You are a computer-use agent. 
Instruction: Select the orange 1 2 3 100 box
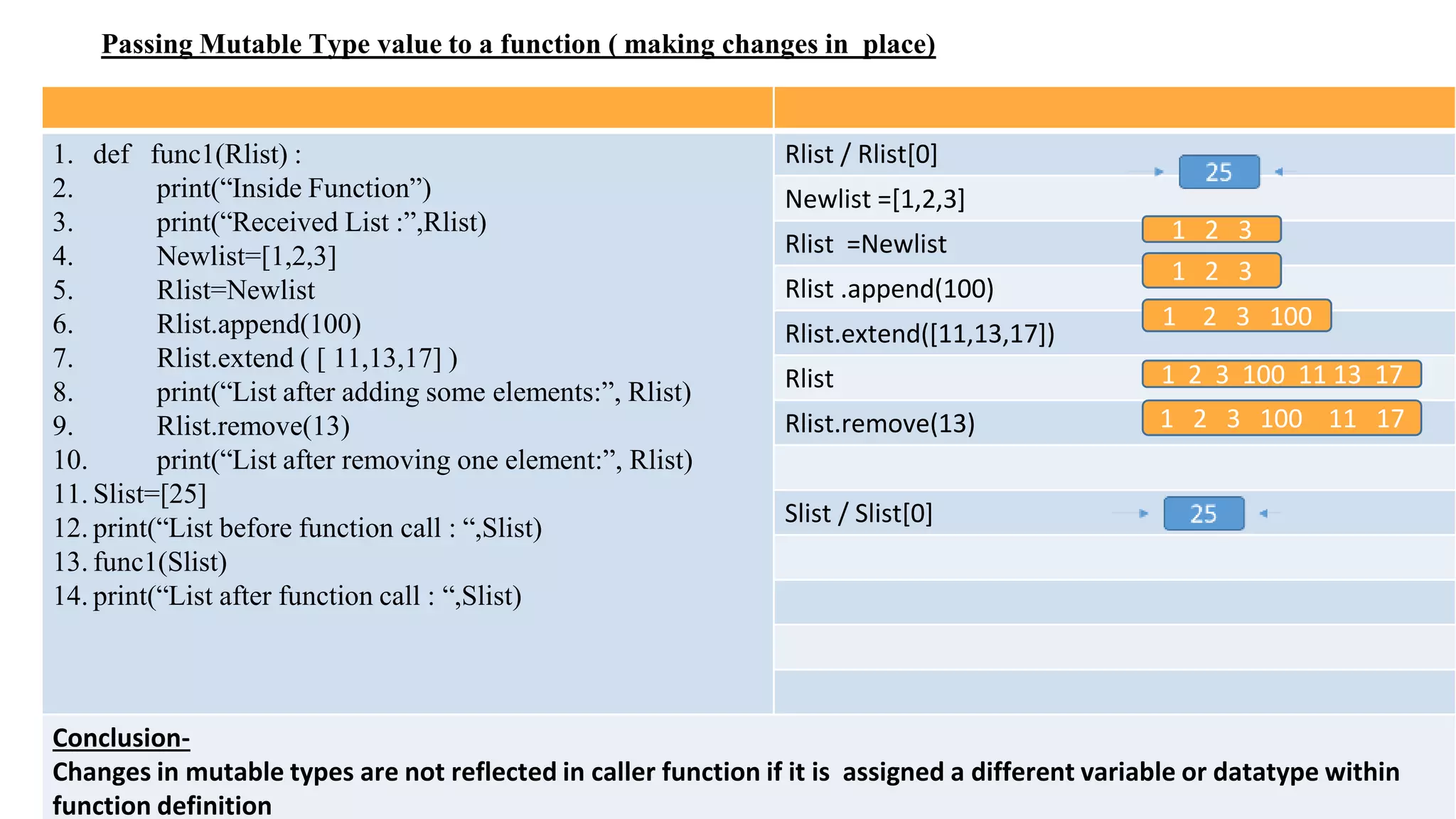tap(1236, 316)
